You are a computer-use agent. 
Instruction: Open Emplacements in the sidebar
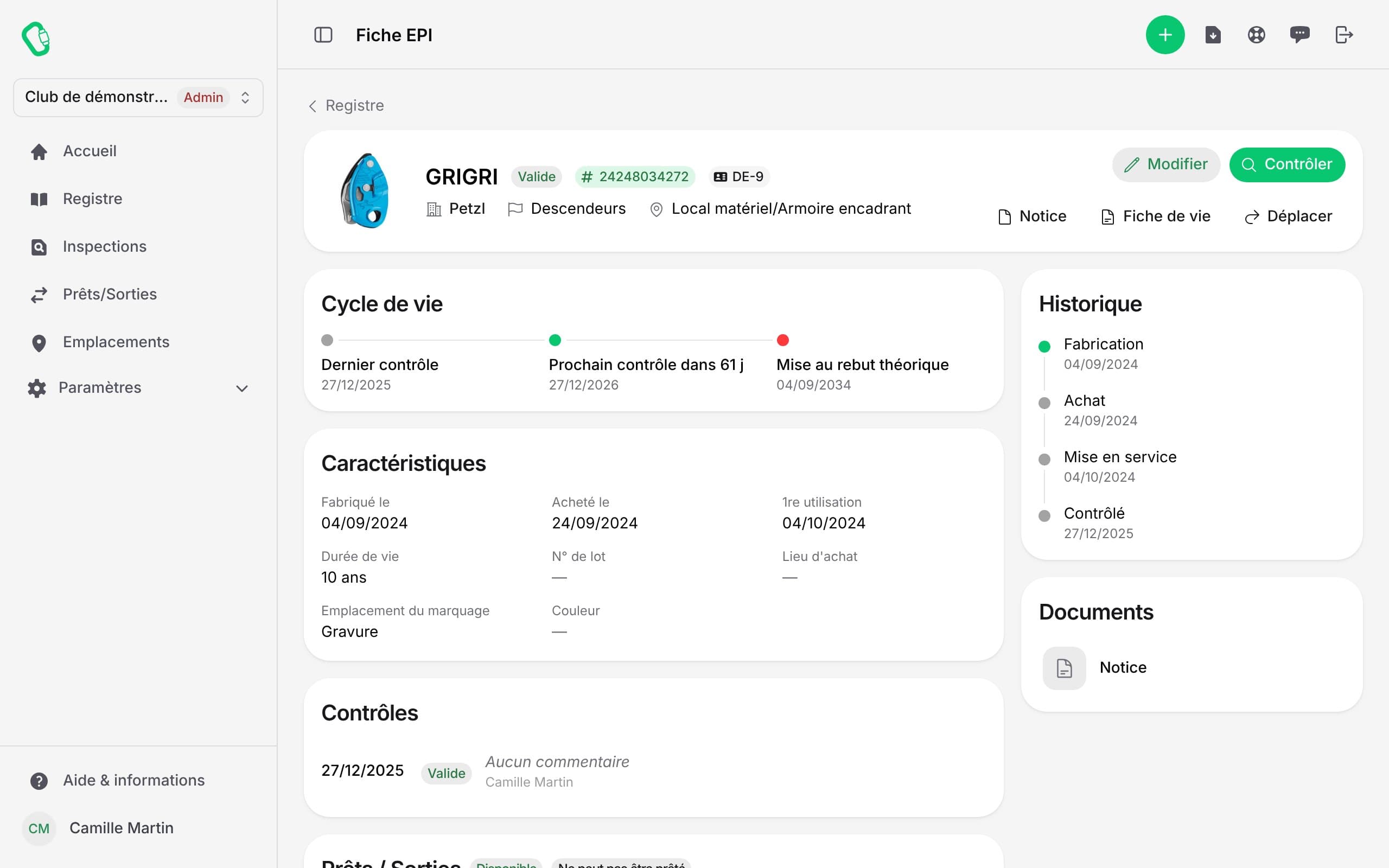(138, 342)
